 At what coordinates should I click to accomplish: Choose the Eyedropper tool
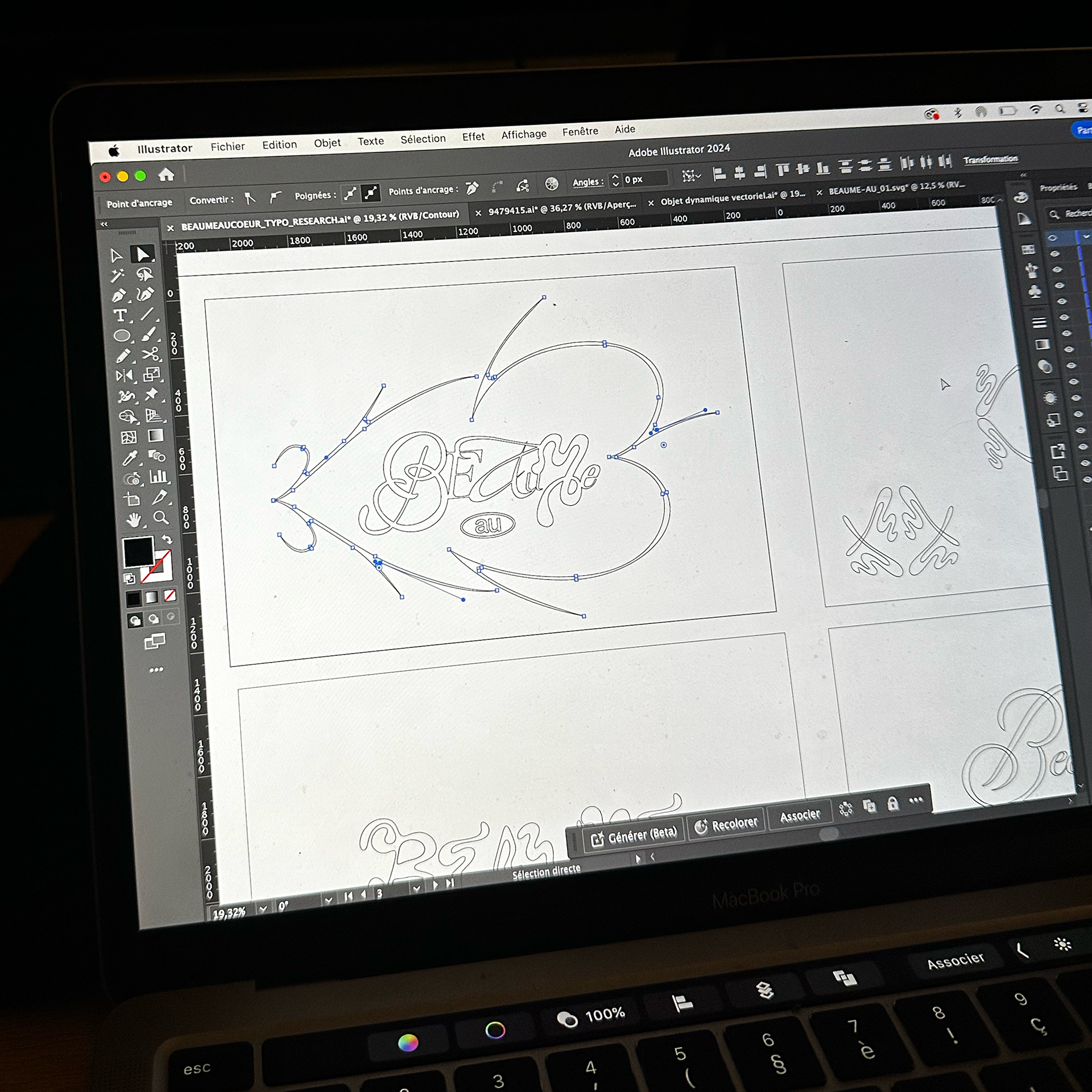(130, 458)
